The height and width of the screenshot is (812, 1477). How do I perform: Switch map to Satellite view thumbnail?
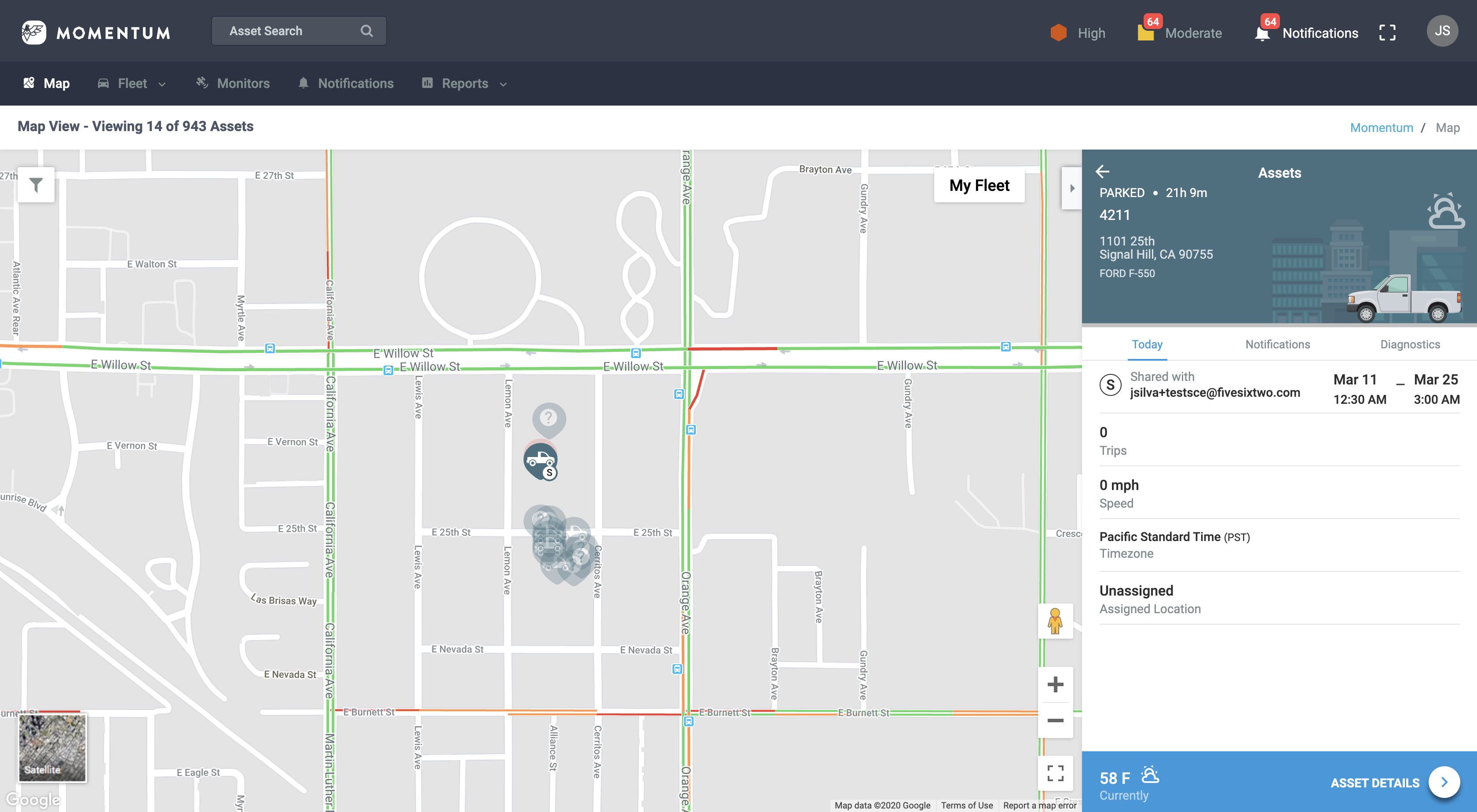(x=52, y=747)
